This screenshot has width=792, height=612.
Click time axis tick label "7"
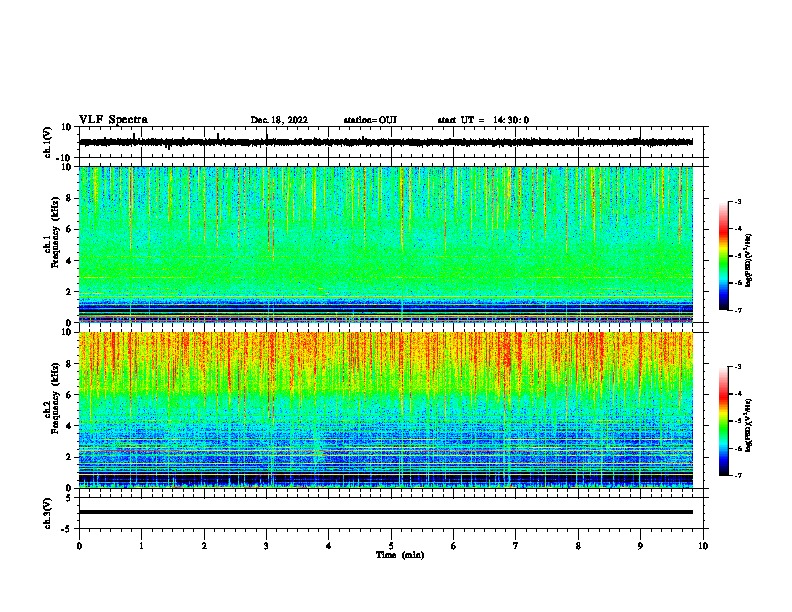click(516, 546)
